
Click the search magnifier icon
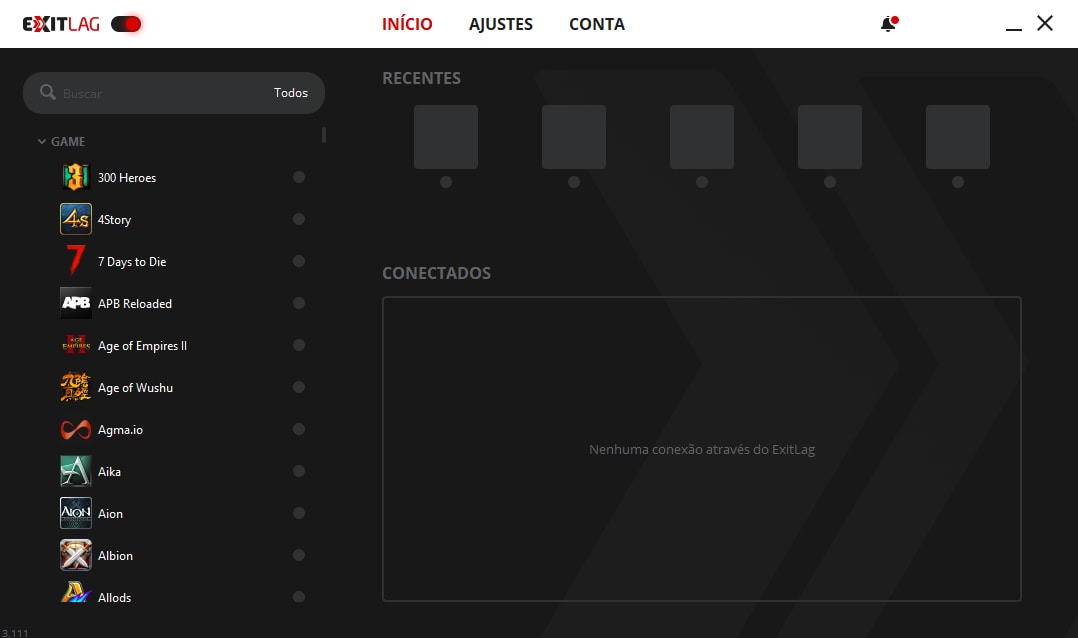click(x=47, y=92)
